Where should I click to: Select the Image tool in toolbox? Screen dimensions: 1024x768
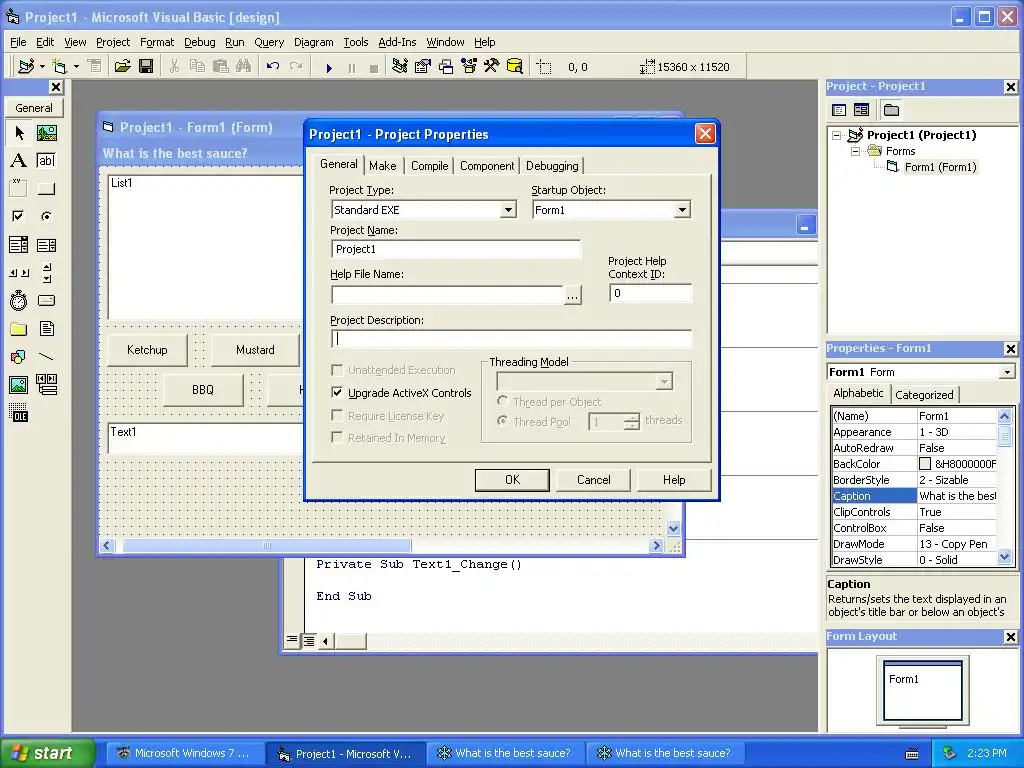(19, 385)
